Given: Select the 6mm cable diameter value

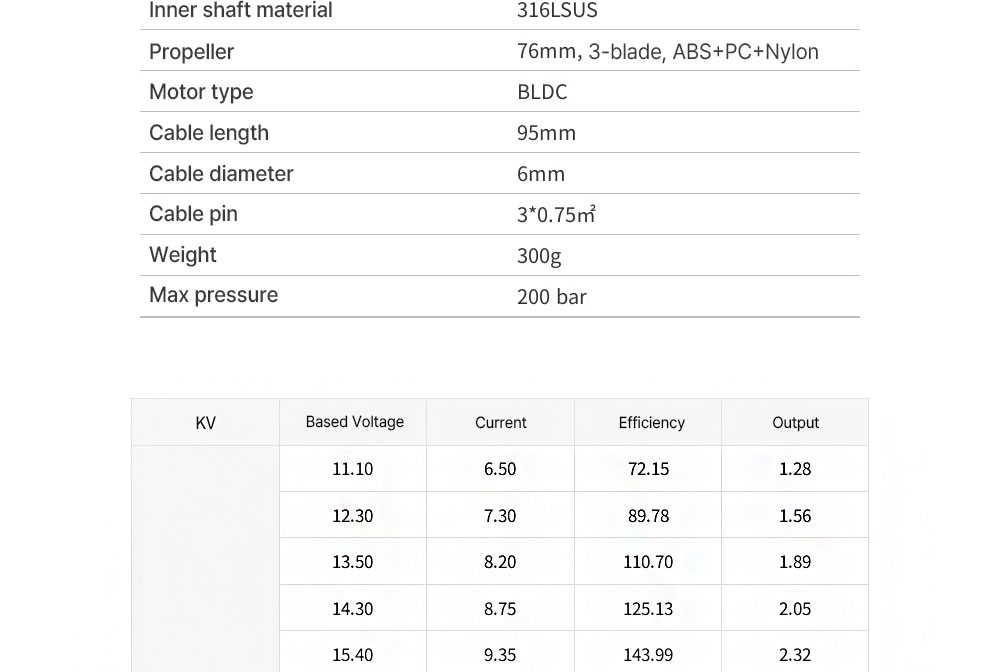Looking at the screenshot, I should (x=541, y=174).
